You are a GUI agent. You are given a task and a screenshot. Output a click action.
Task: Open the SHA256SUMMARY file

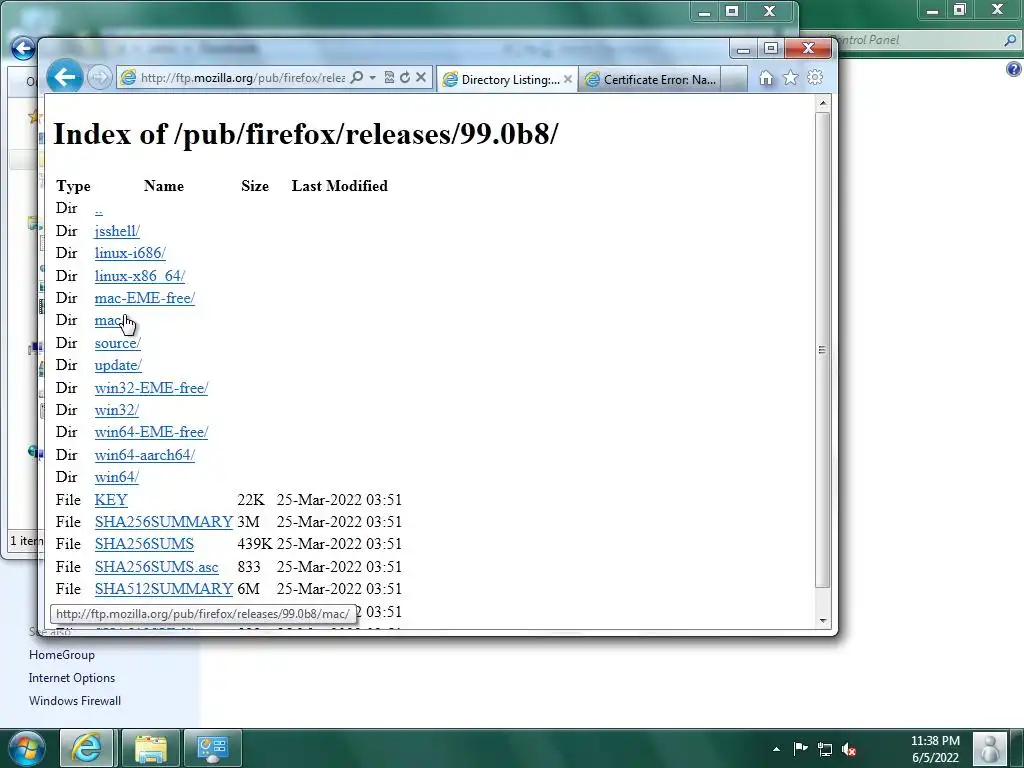[163, 522]
